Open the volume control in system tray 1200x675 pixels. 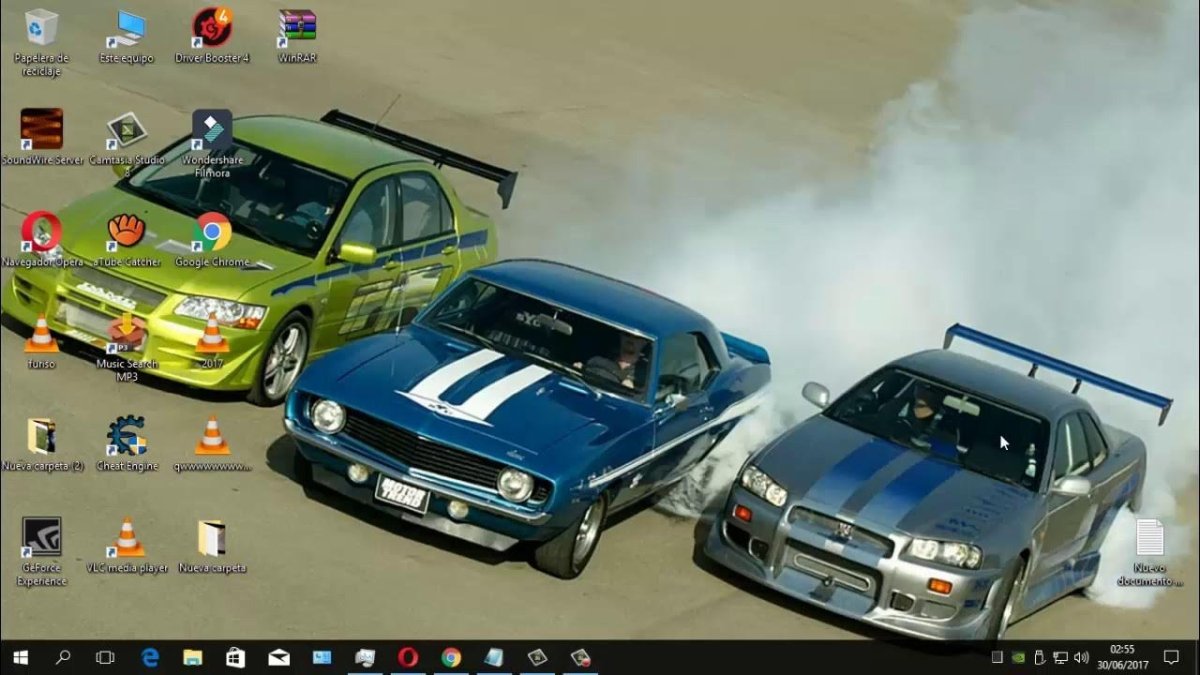[x=1081, y=657]
